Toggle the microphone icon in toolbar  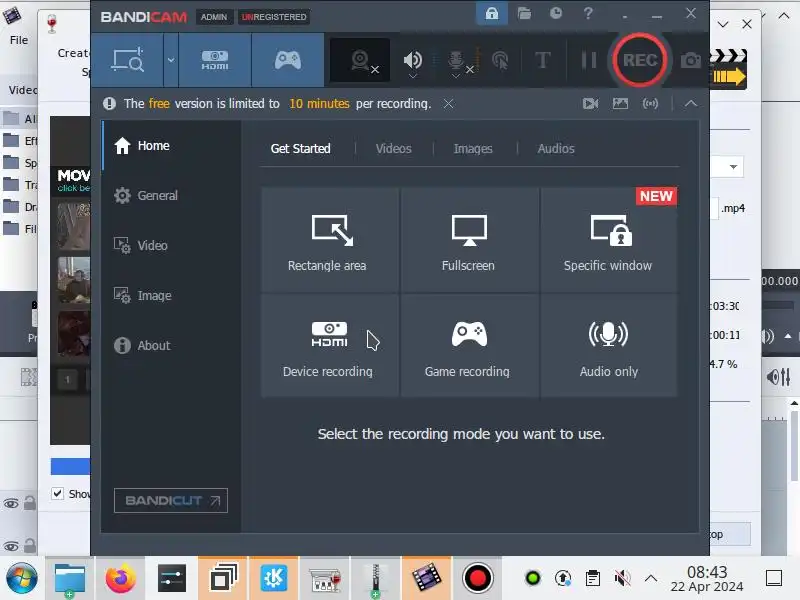pos(456,59)
